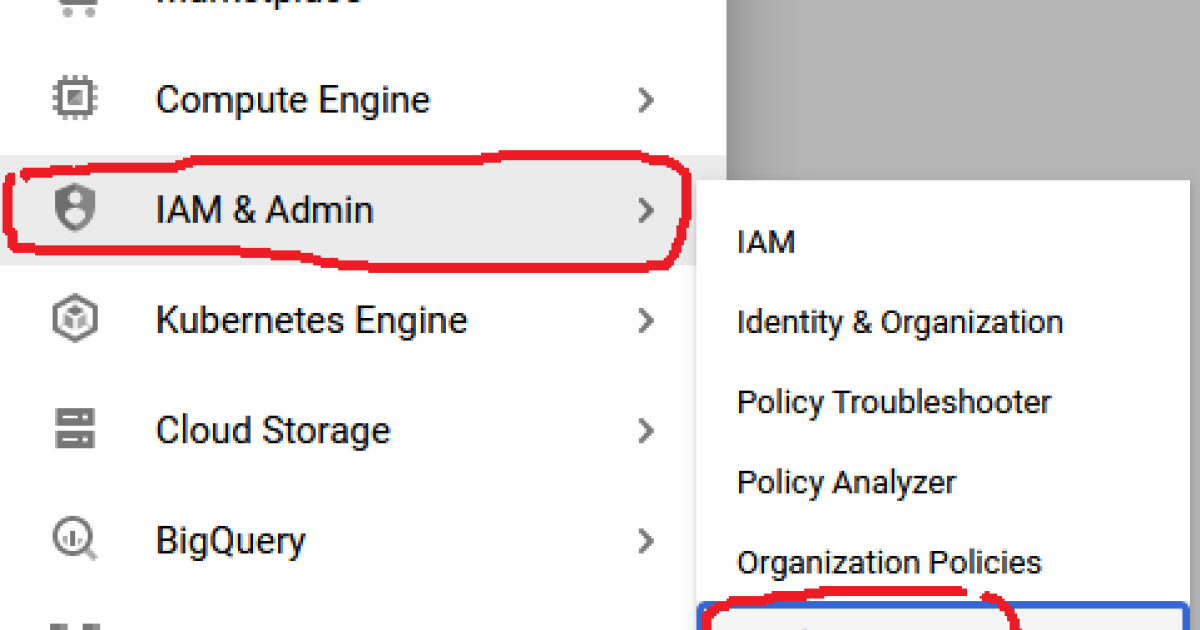The height and width of the screenshot is (630, 1200).
Task: Click the IAM & Admin text label
Action: pyautogui.click(x=265, y=210)
